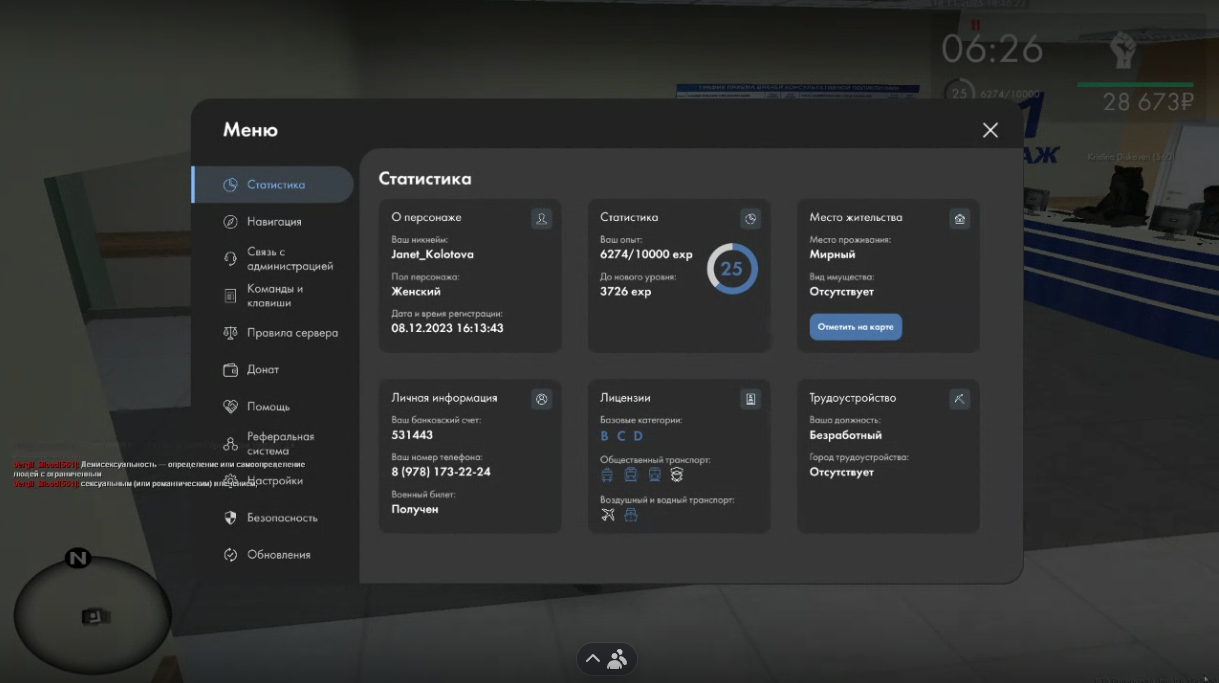Click the minimap in the corner

pyautogui.click(x=92, y=614)
